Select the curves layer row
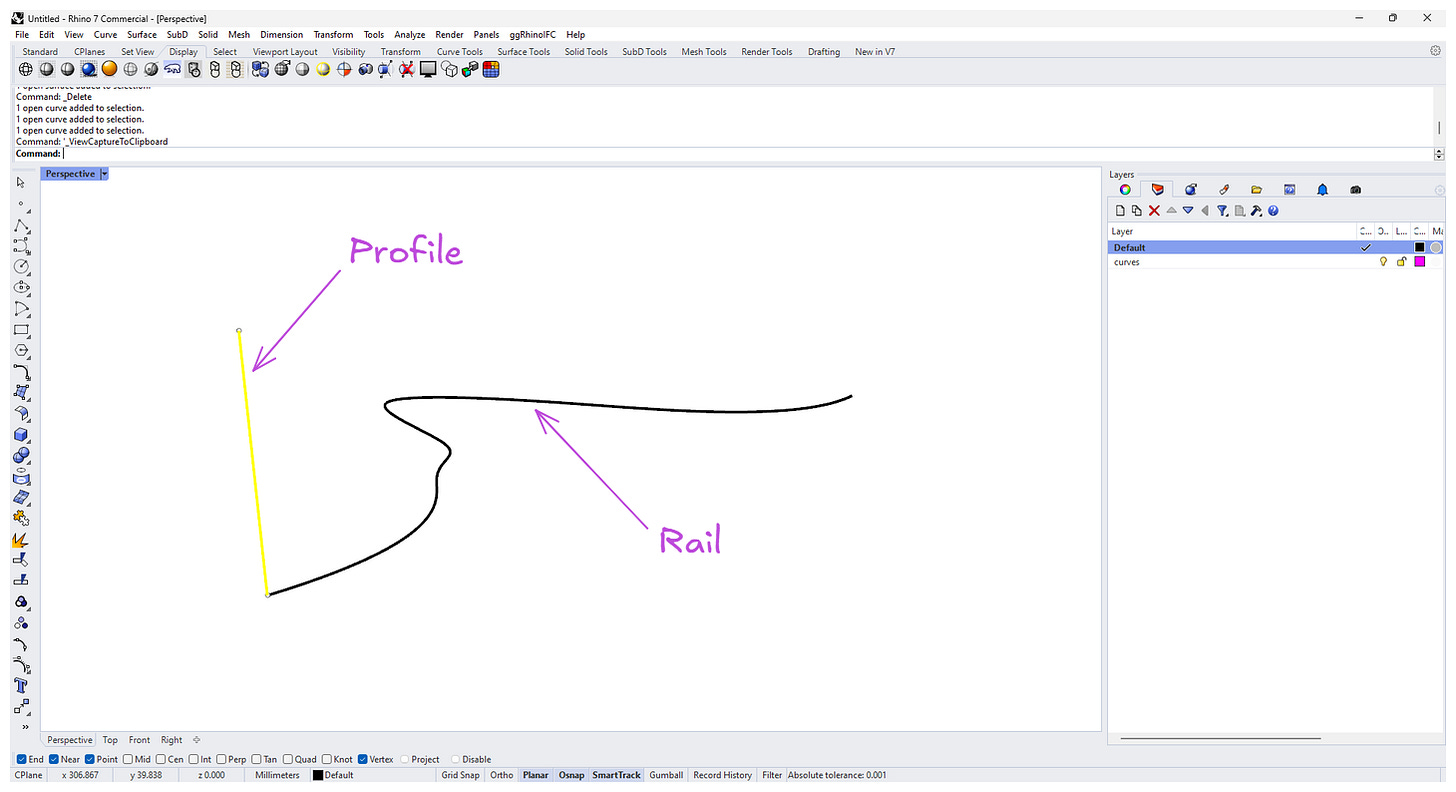 (x=1276, y=262)
